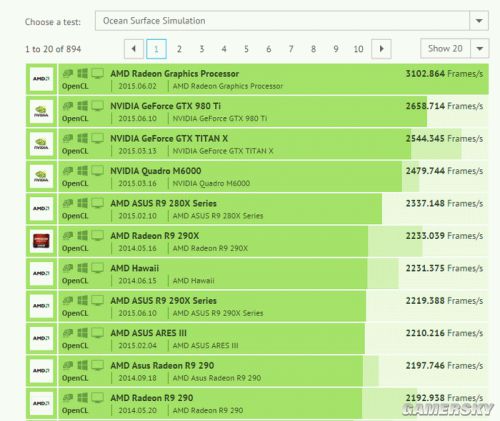The height and width of the screenshot is (421, 500).
Task: Click the next page arrow button
Action: coord(381,49)
